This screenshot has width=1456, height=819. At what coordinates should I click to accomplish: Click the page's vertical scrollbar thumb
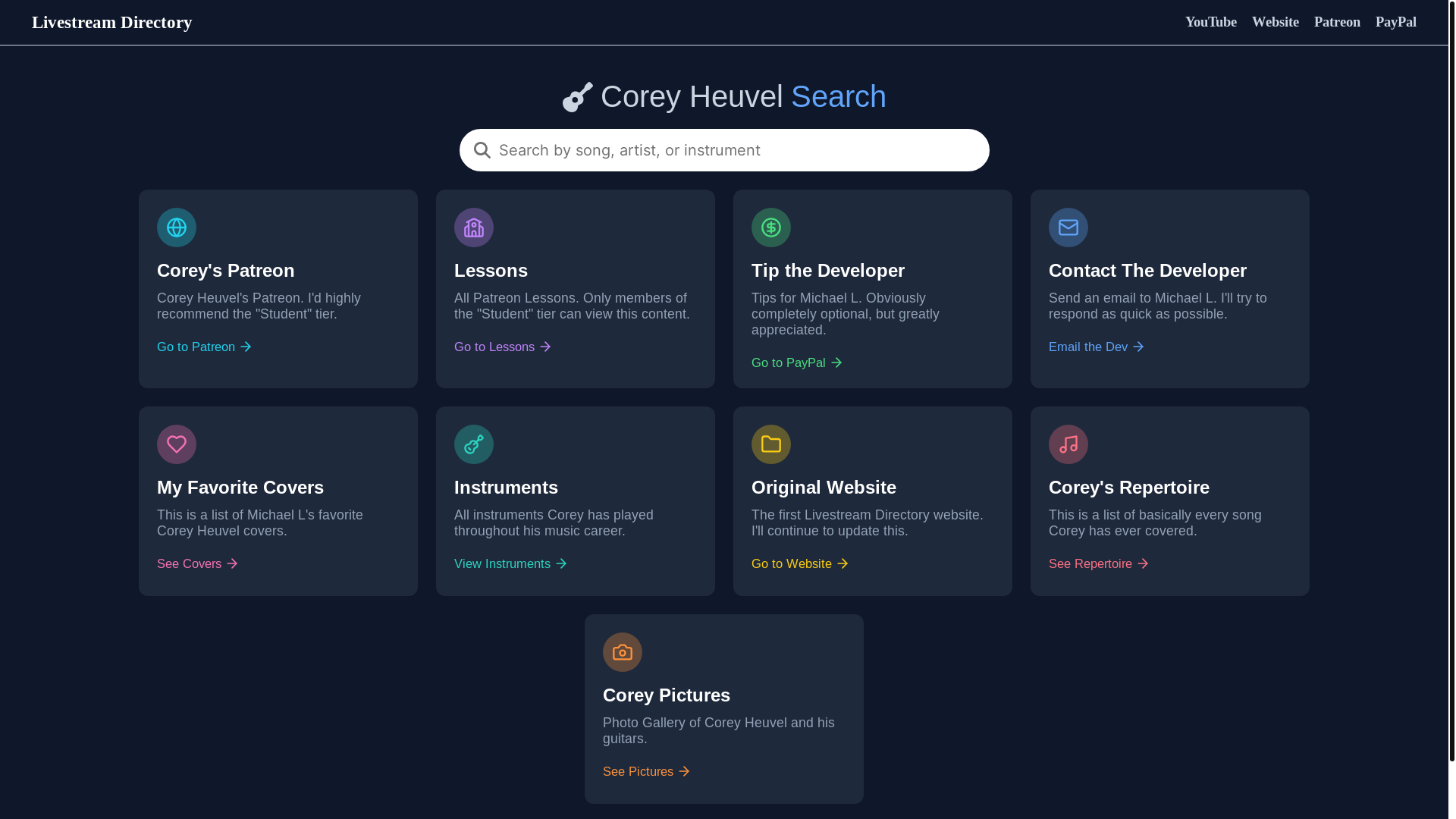click(x=1452, y=380)
